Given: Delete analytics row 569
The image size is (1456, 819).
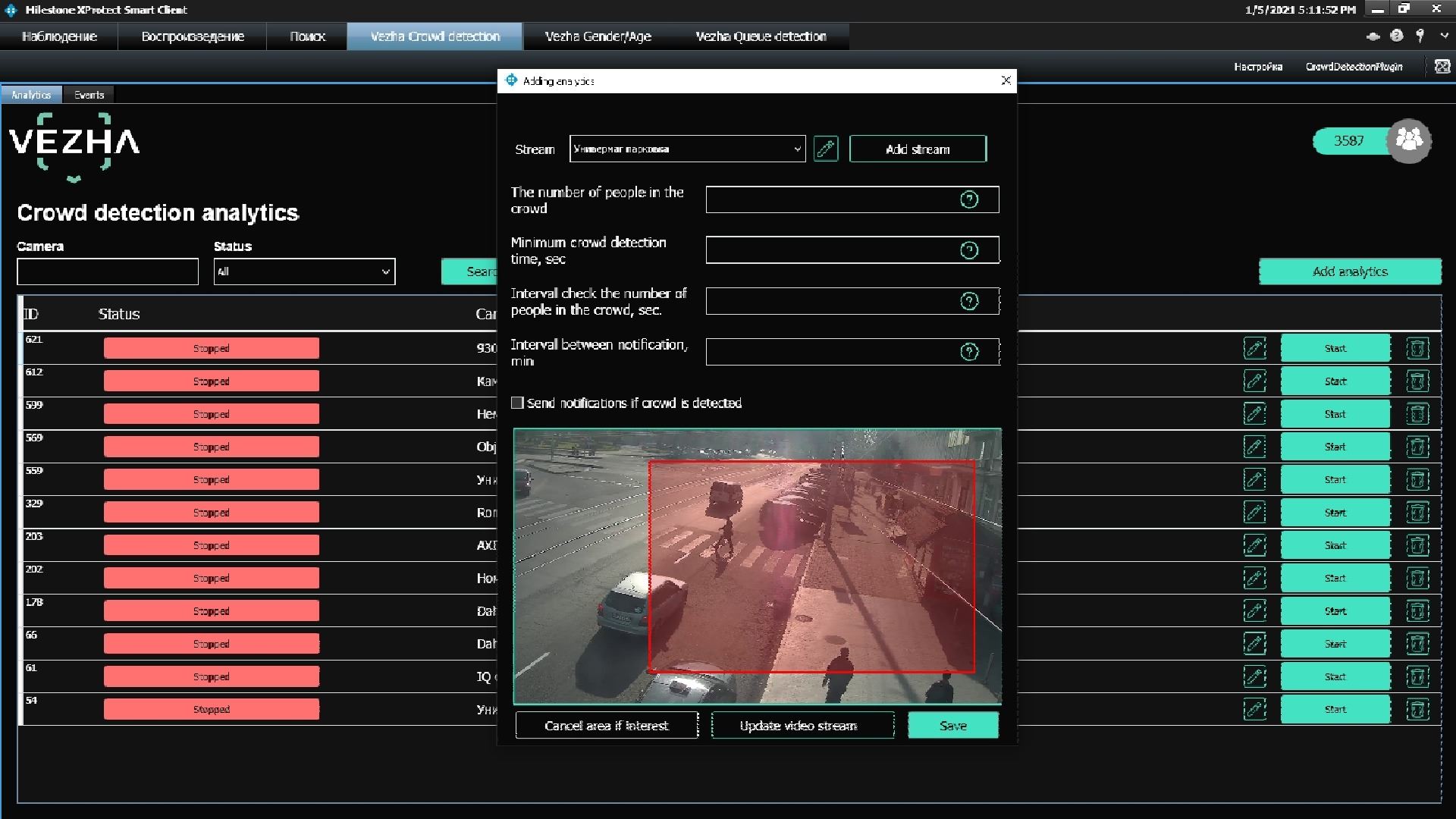Looking at the screenshot, I should tap(1417, 447).
